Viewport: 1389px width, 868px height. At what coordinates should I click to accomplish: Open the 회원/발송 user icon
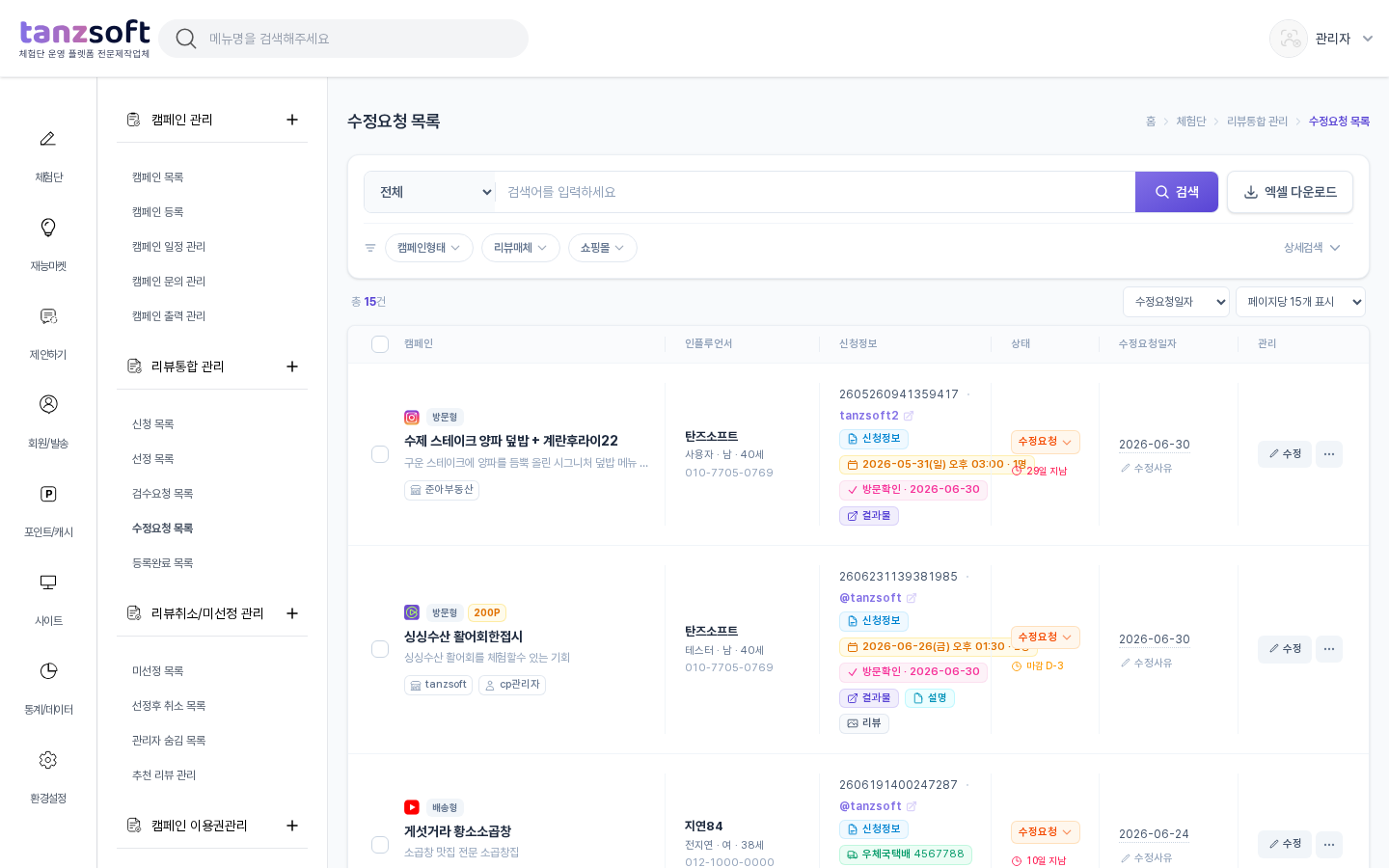[48, 404]
